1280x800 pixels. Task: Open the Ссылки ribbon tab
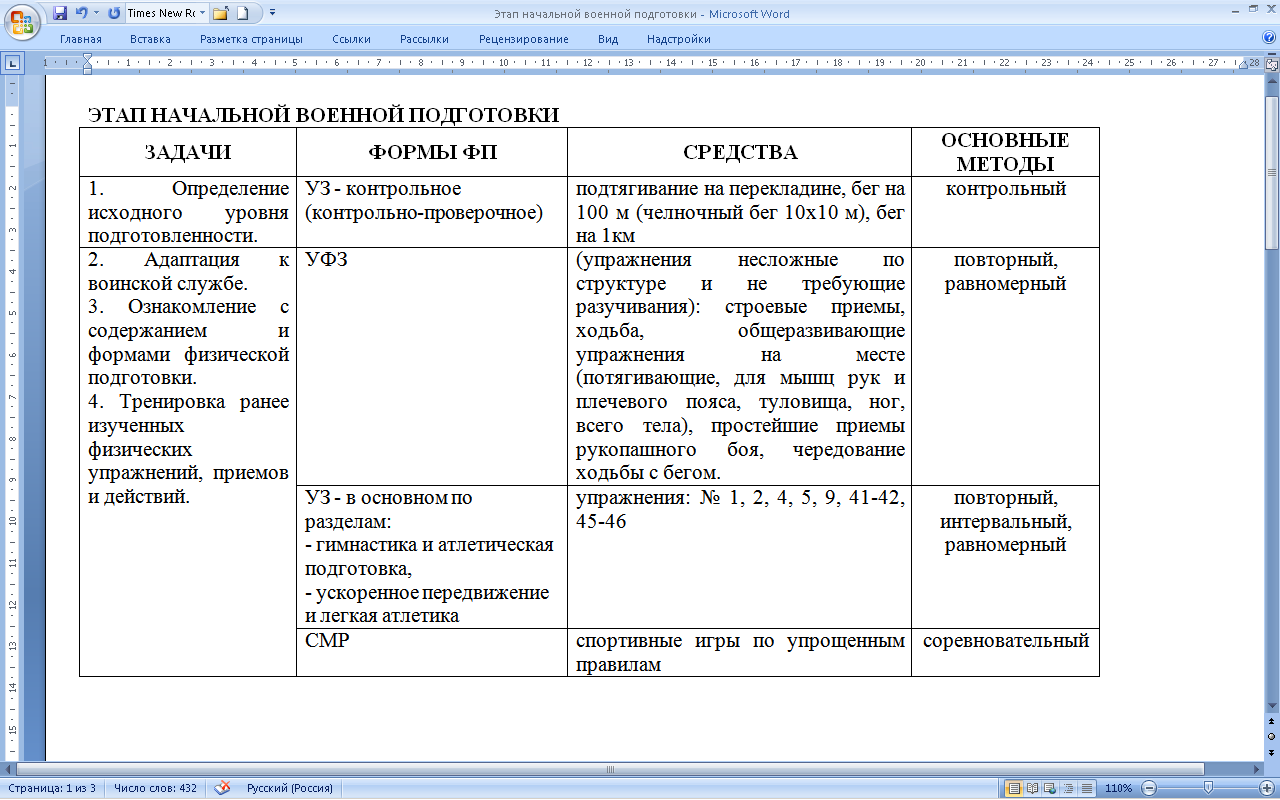point(352,39)
